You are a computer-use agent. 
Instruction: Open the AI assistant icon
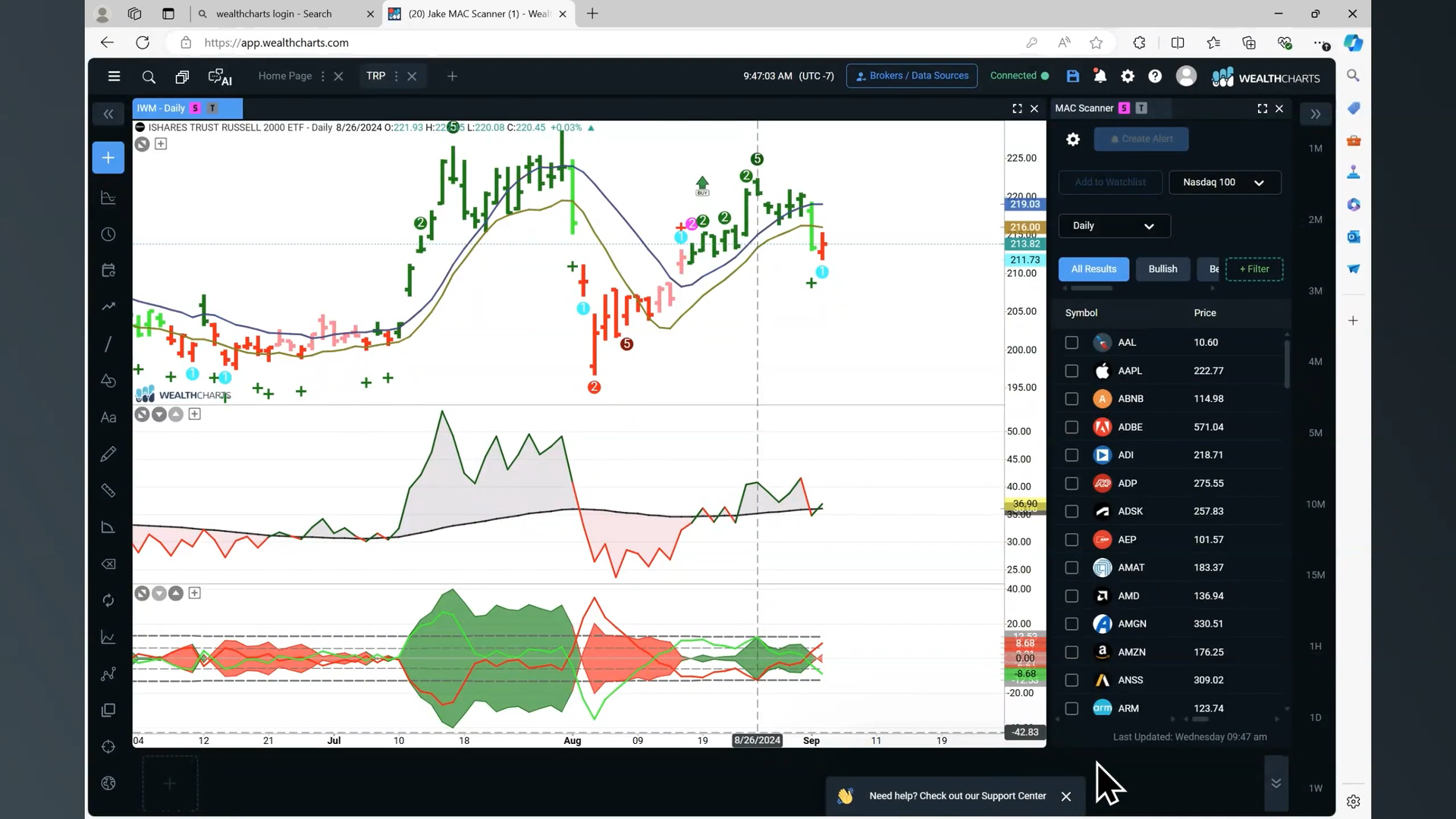[219, 77]
